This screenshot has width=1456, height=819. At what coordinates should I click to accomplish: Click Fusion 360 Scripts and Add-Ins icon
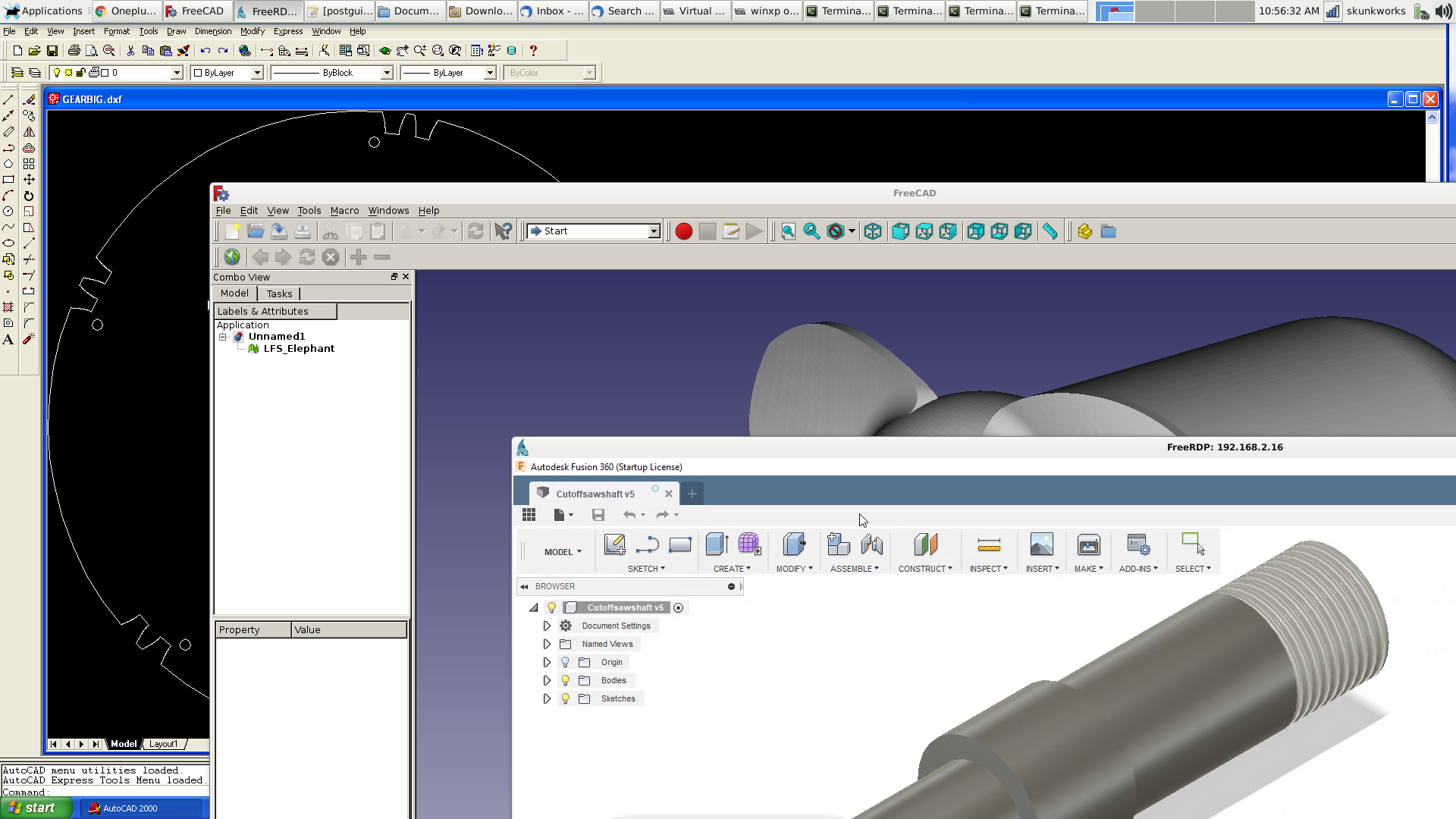(x=1138, y=544)
